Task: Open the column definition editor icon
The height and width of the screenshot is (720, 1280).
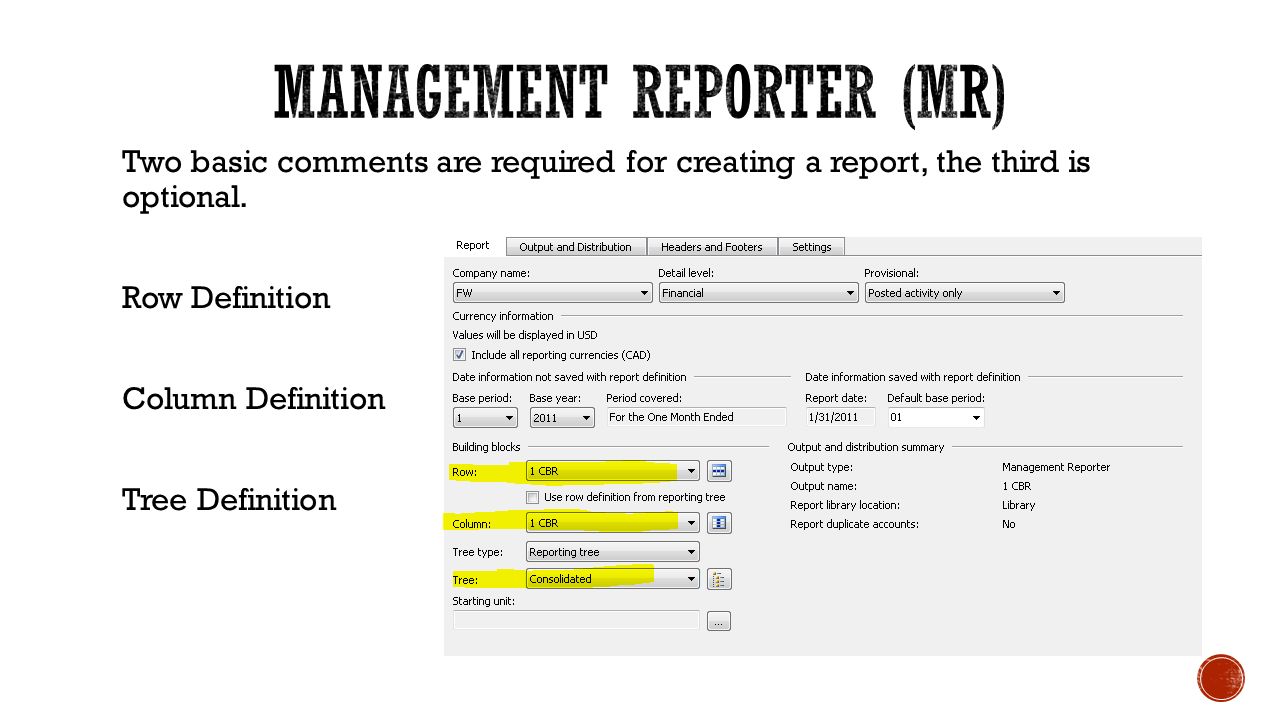Action: [719, 523]
